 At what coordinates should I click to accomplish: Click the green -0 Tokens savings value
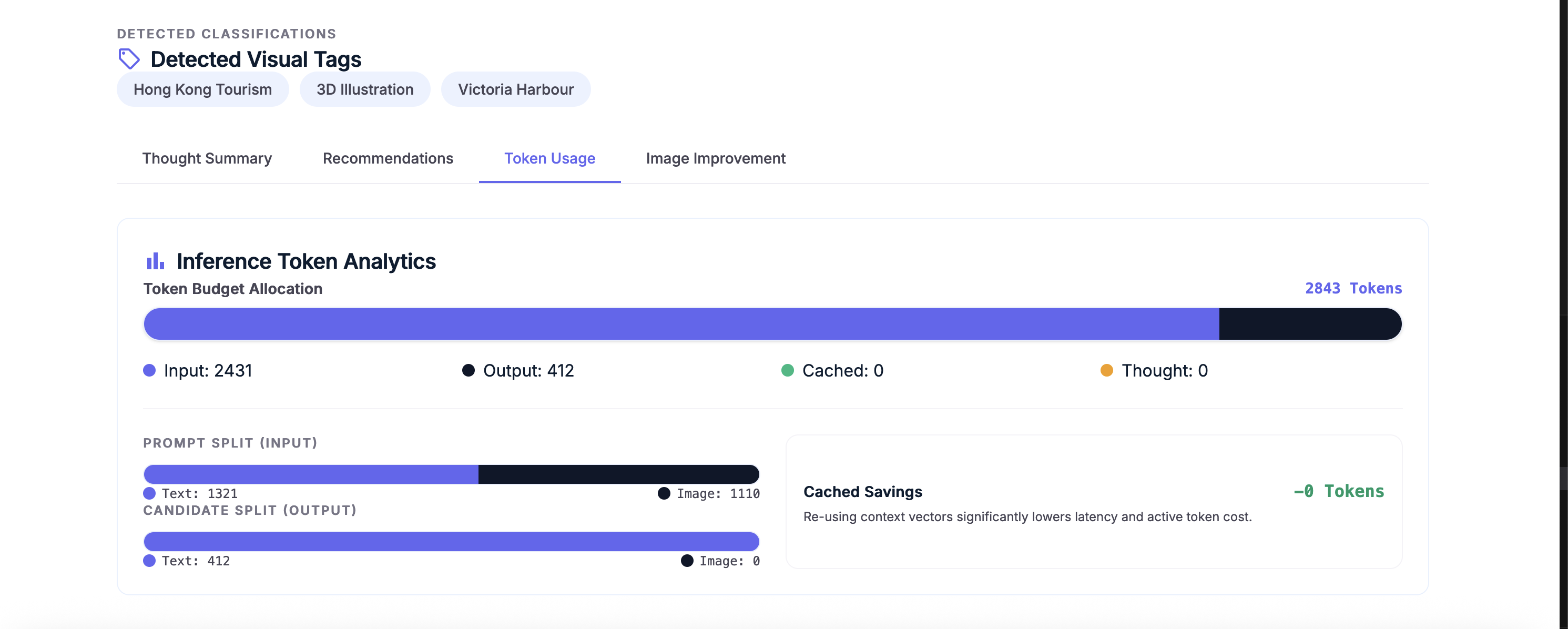(1339, 491)
